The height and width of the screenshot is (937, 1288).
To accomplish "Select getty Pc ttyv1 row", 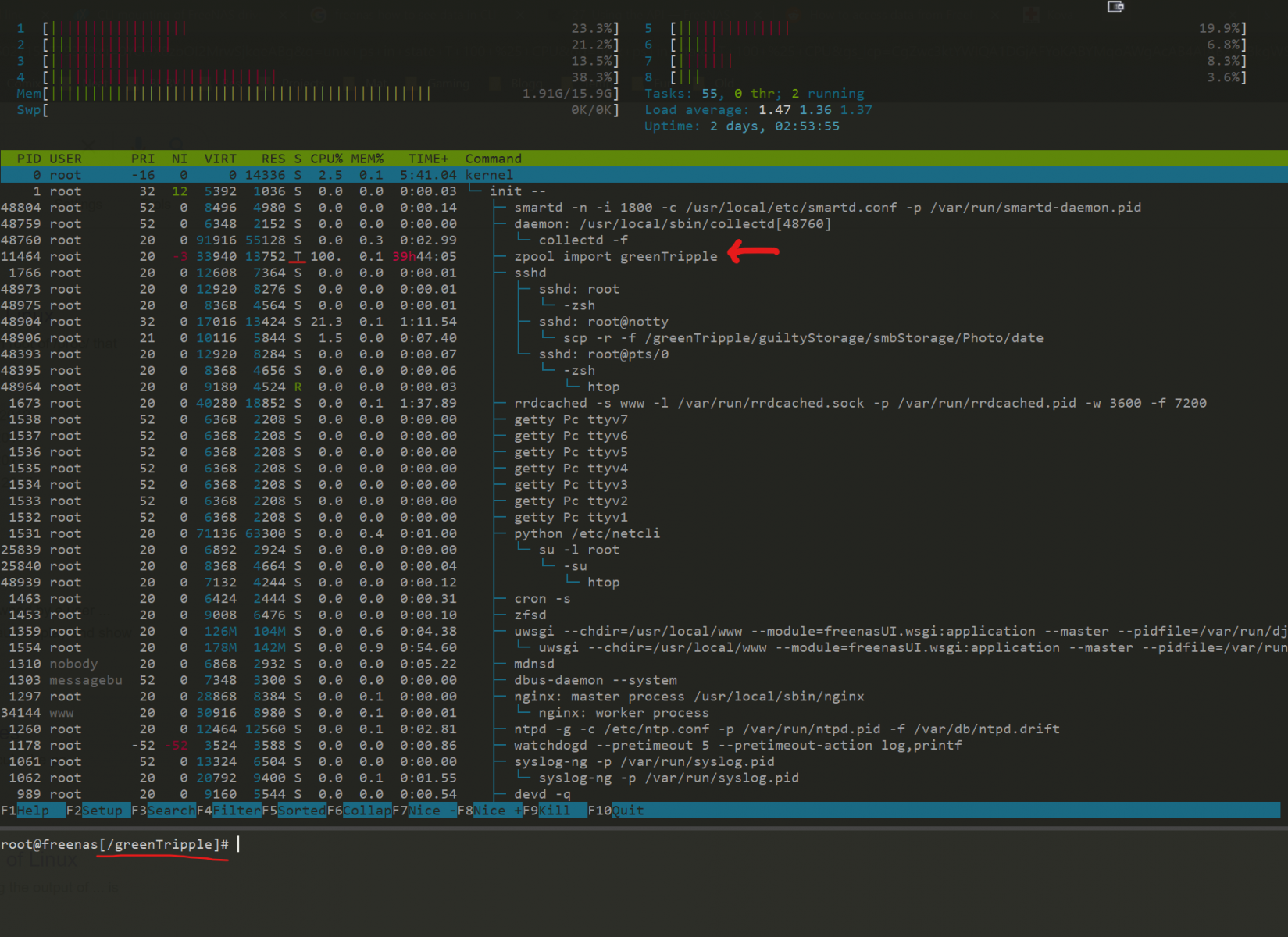I will coord(644,517).
